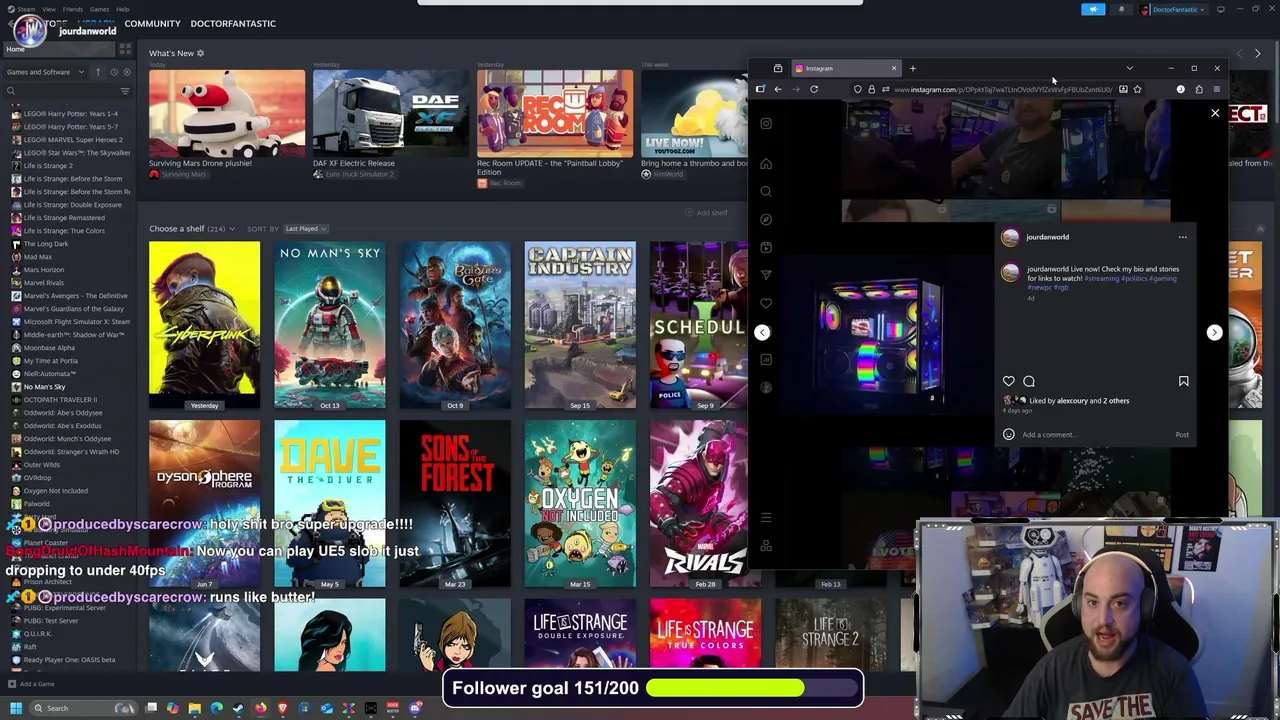Viewport: 1280px width, 720px height.
Task: Click Add a Game in Steam
Action: [31, 684]
